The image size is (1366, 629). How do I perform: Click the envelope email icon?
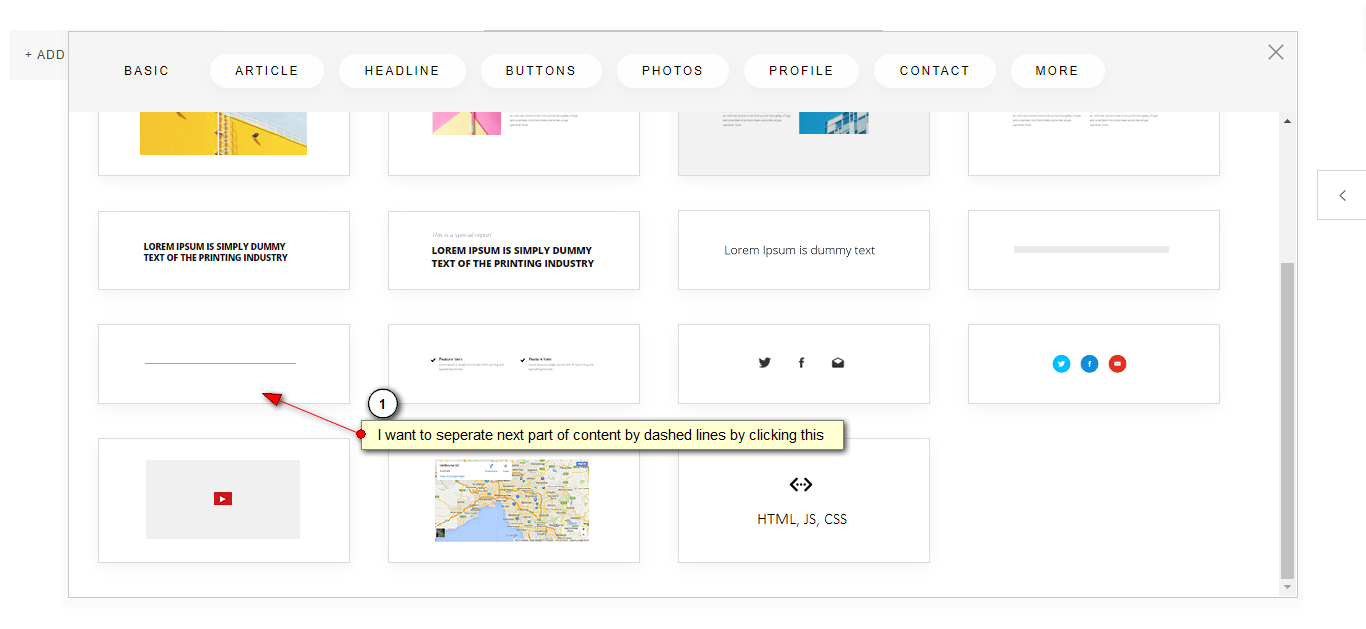[837, 362]
